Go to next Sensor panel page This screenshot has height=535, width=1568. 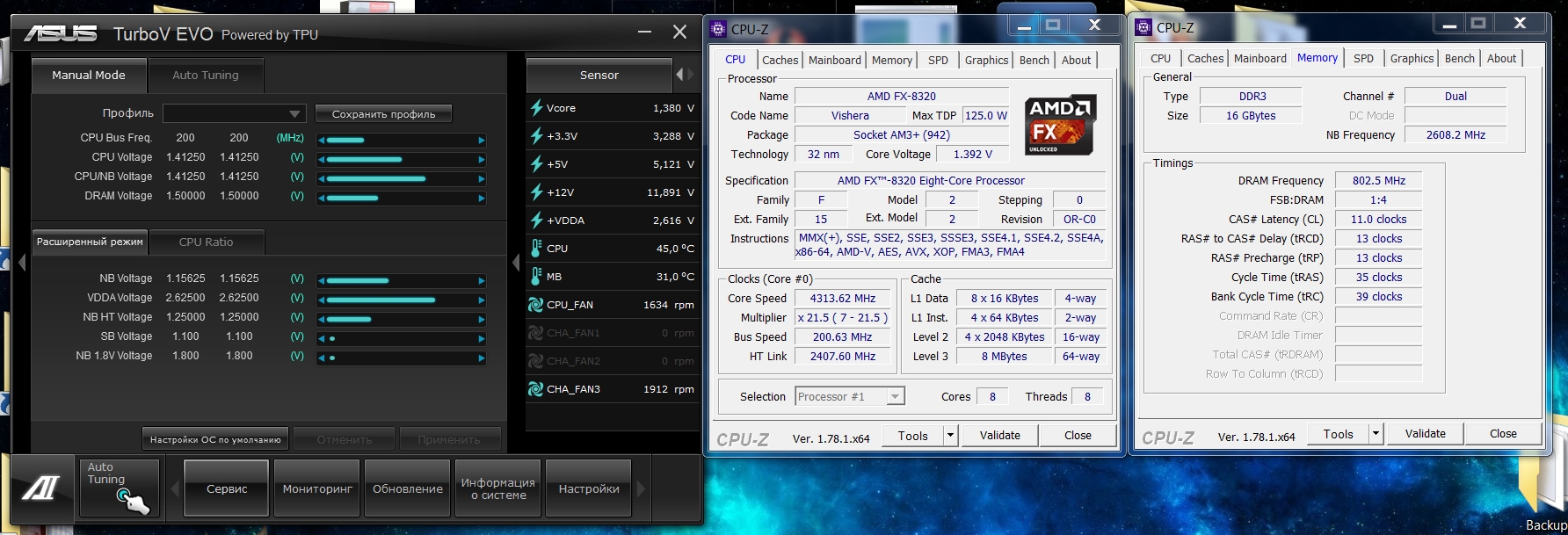[x=692, y=76]
